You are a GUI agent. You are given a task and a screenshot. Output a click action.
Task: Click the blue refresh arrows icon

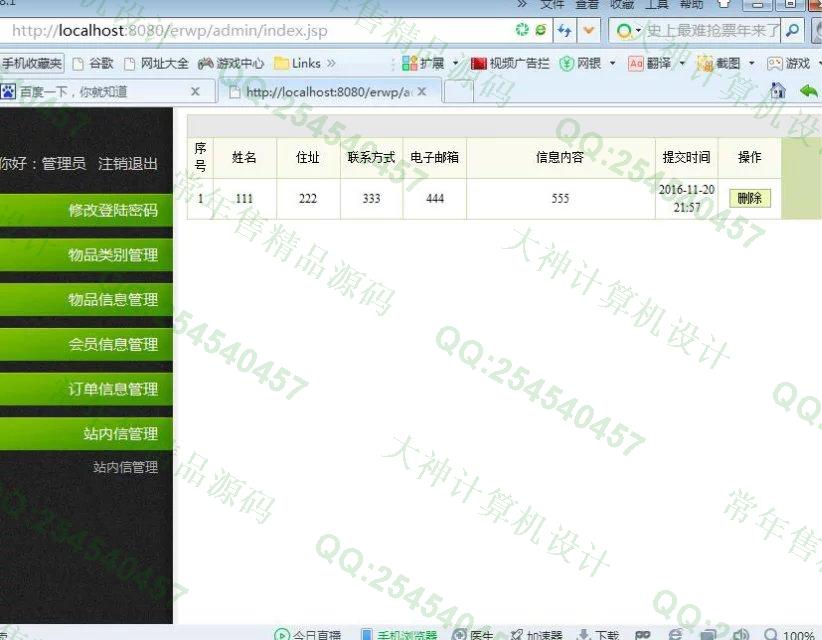[x=564, y=30]
